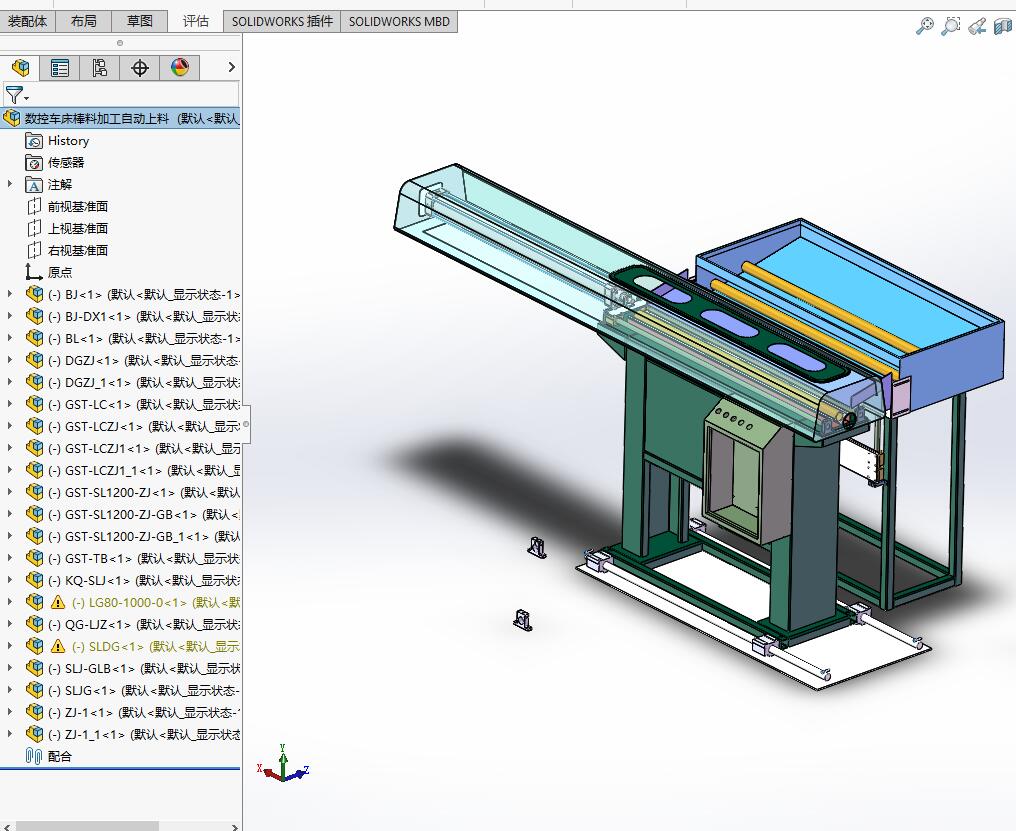
Task: Open the SOLIDWORKS 插件 tab
Action: coord(282,21)
